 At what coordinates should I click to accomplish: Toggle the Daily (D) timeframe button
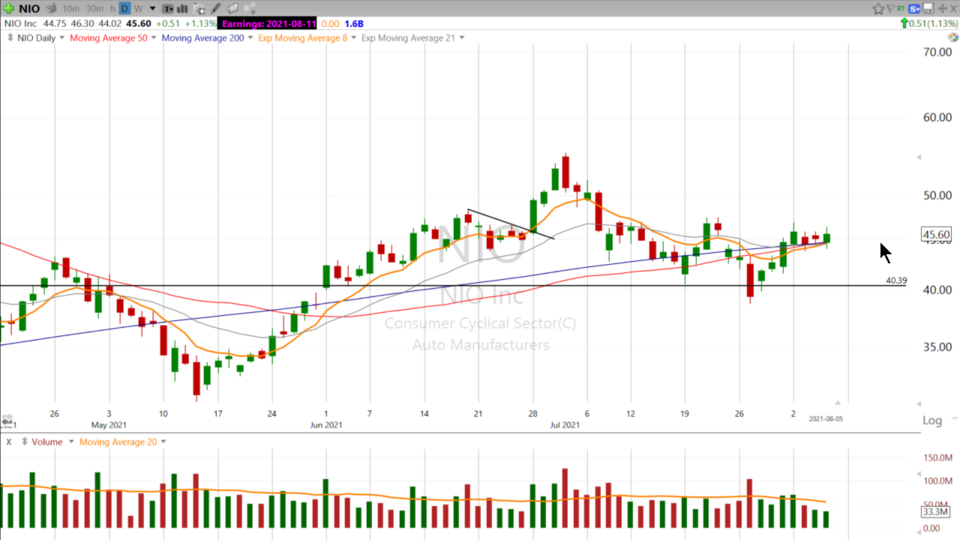pos(125,9)
